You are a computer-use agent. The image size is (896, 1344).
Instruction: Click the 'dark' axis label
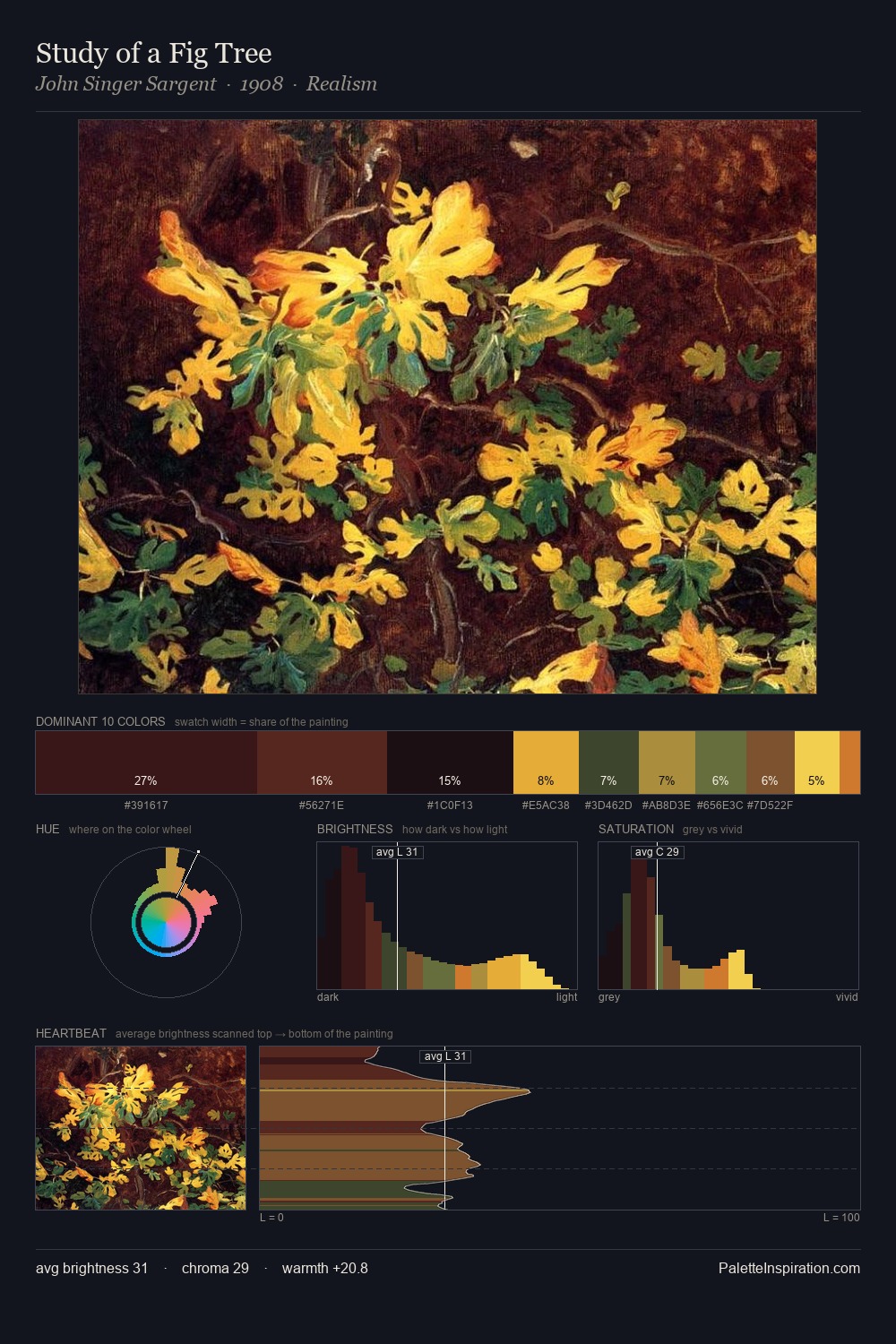328,997
